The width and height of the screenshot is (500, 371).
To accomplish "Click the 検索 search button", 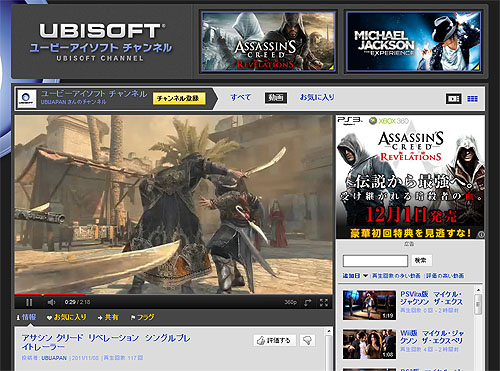I will pos(421,260).
